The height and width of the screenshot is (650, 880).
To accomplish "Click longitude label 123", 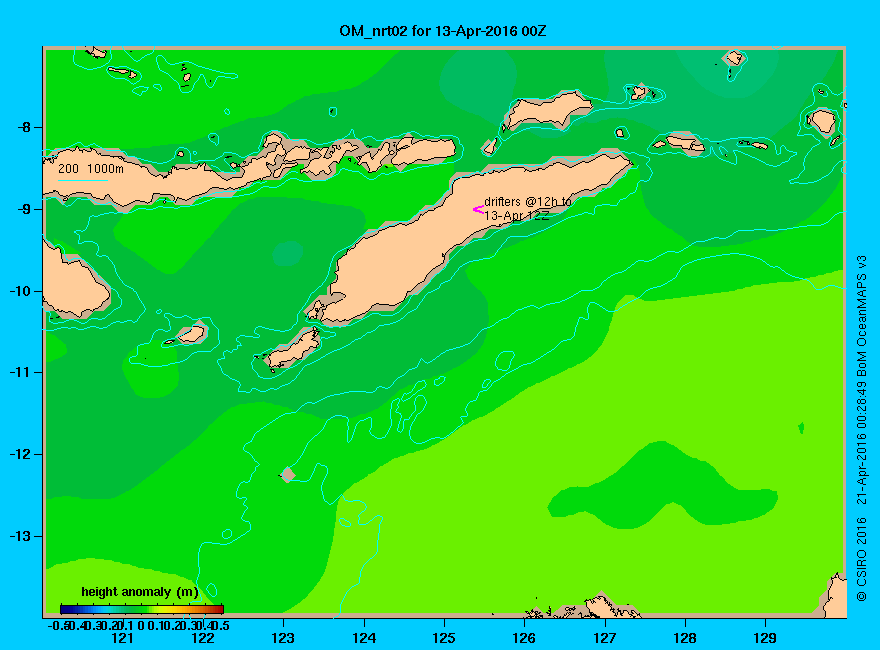I will 283,638.
